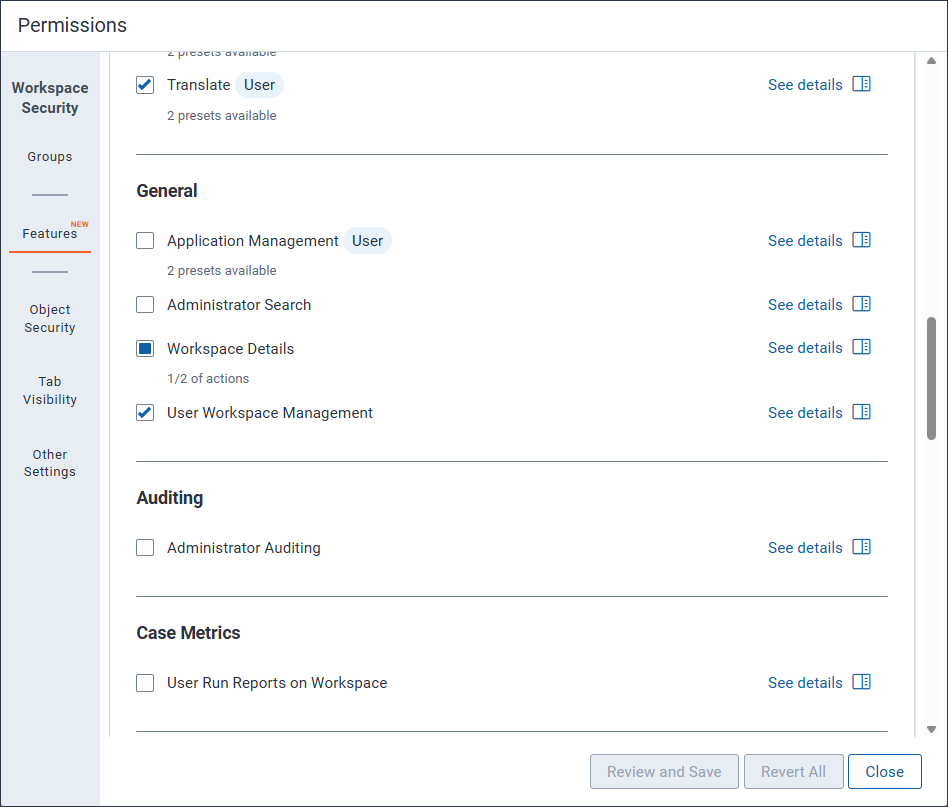This screenshot has width=948, height=807.
Task: Click the General section heading
Action: click(x=167, y=191)
